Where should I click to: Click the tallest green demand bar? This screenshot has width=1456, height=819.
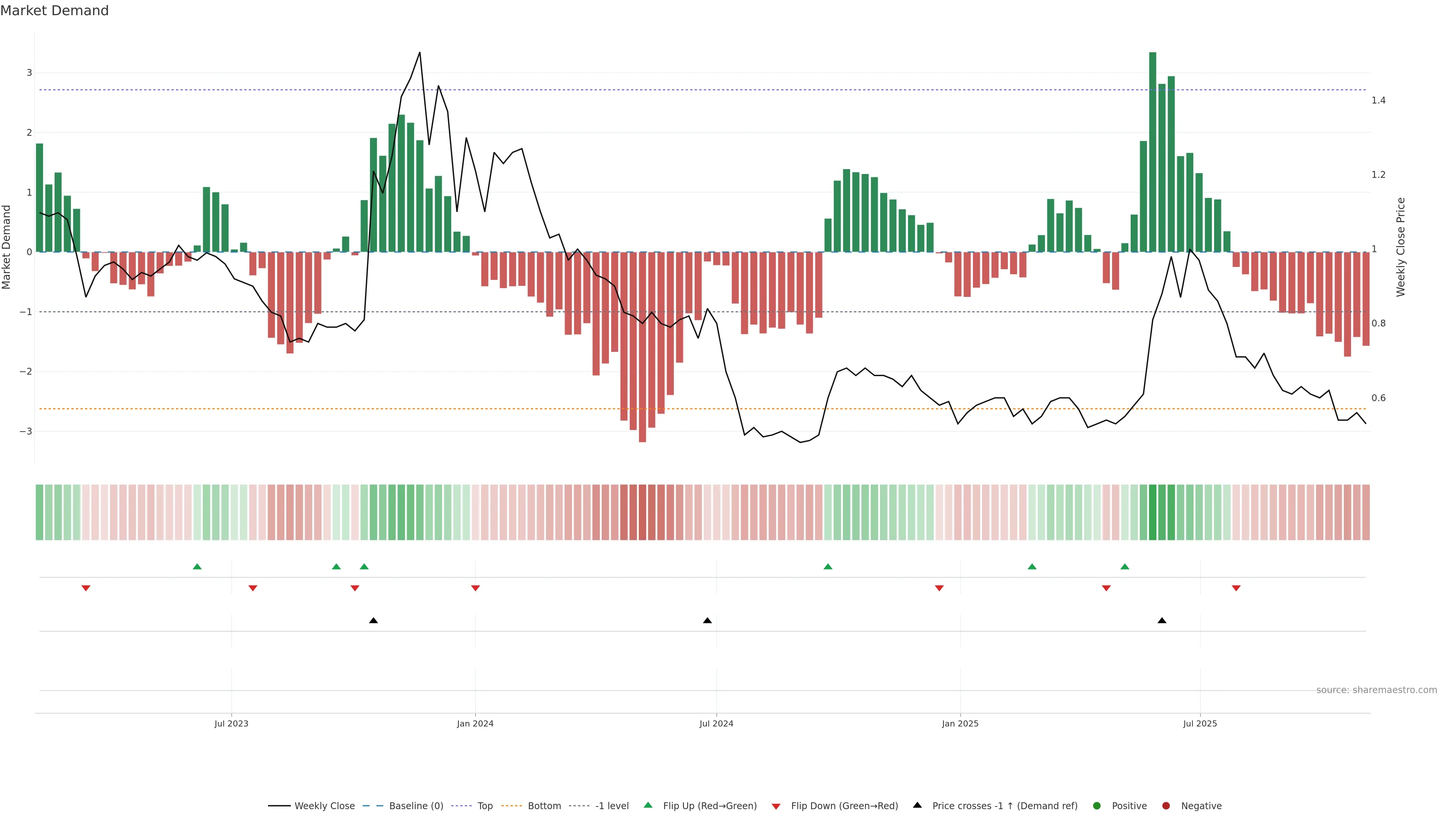(x=1153, y=152)
